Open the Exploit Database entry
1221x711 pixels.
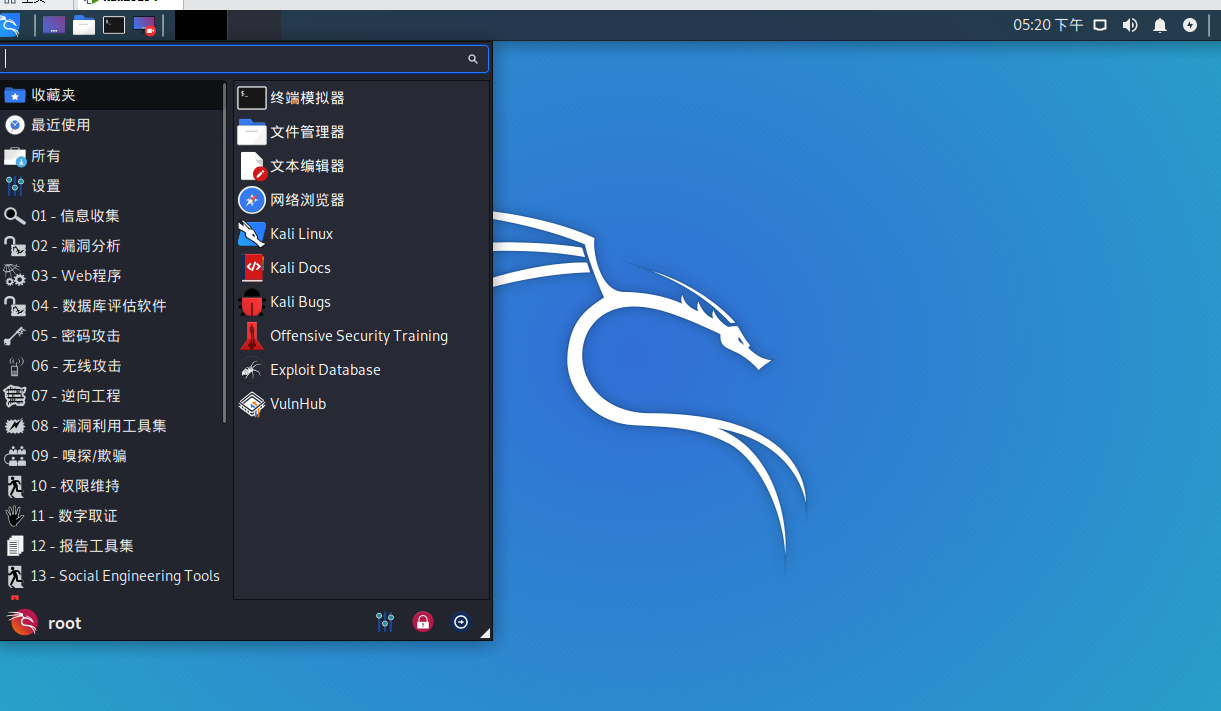(x=361, y=370)
